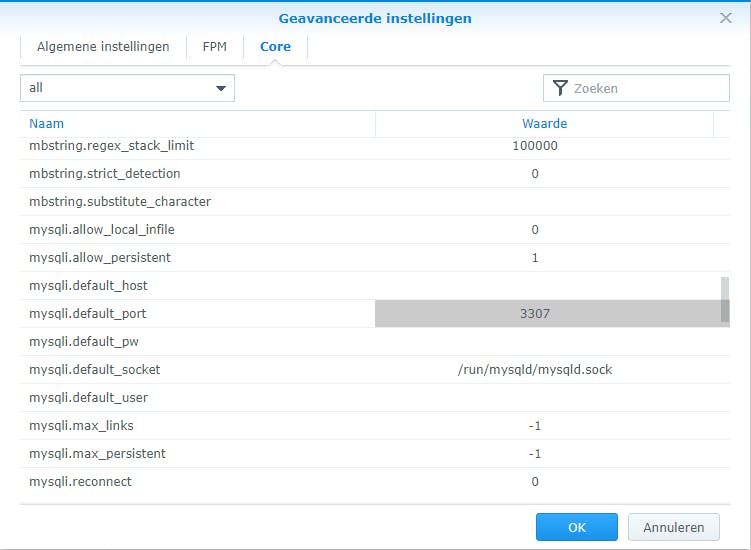Click the mysqli.max_links value cell

tap(535, 426)
